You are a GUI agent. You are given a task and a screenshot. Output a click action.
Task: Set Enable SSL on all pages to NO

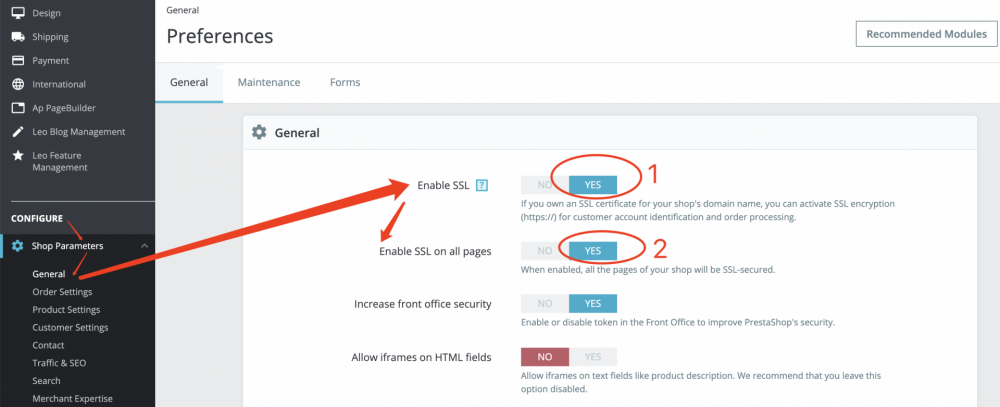pyautogui.click(x=545, y=251)
